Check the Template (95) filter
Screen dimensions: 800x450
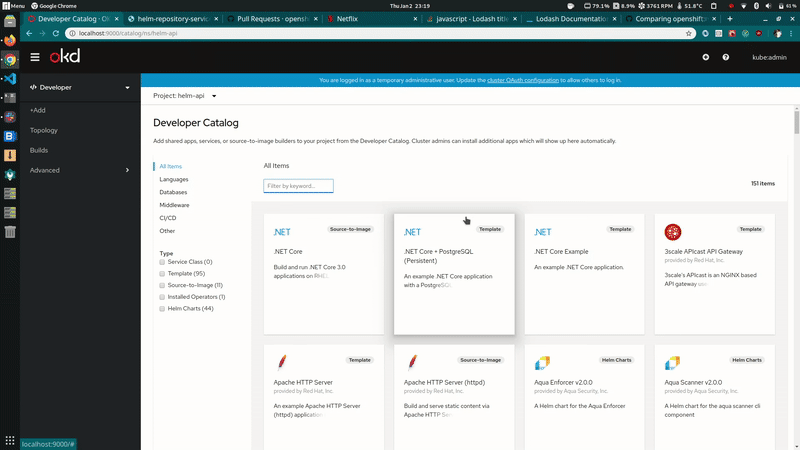[x=162, y=273]
